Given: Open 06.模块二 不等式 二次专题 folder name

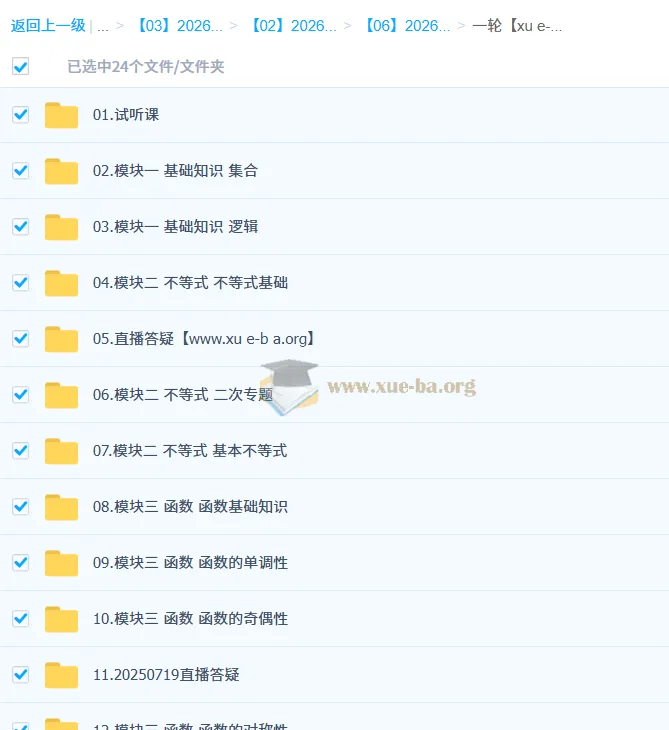Looking at the screenshot, I should pyautogui.click(x=183, y=395).
